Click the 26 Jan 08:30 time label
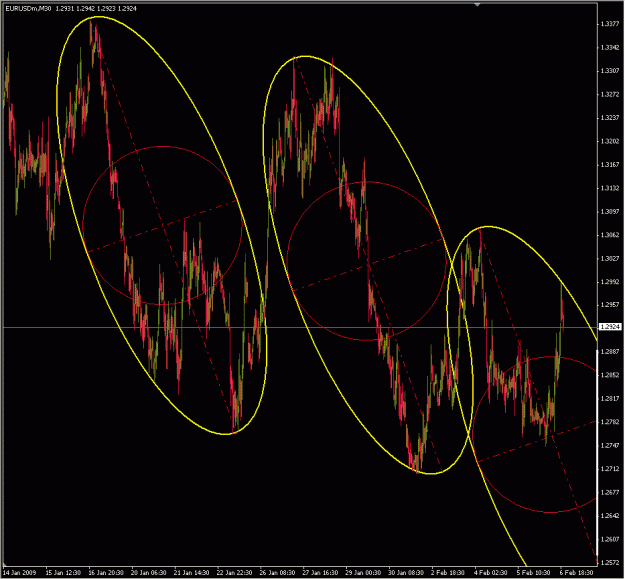 click(x=277, y=573)
